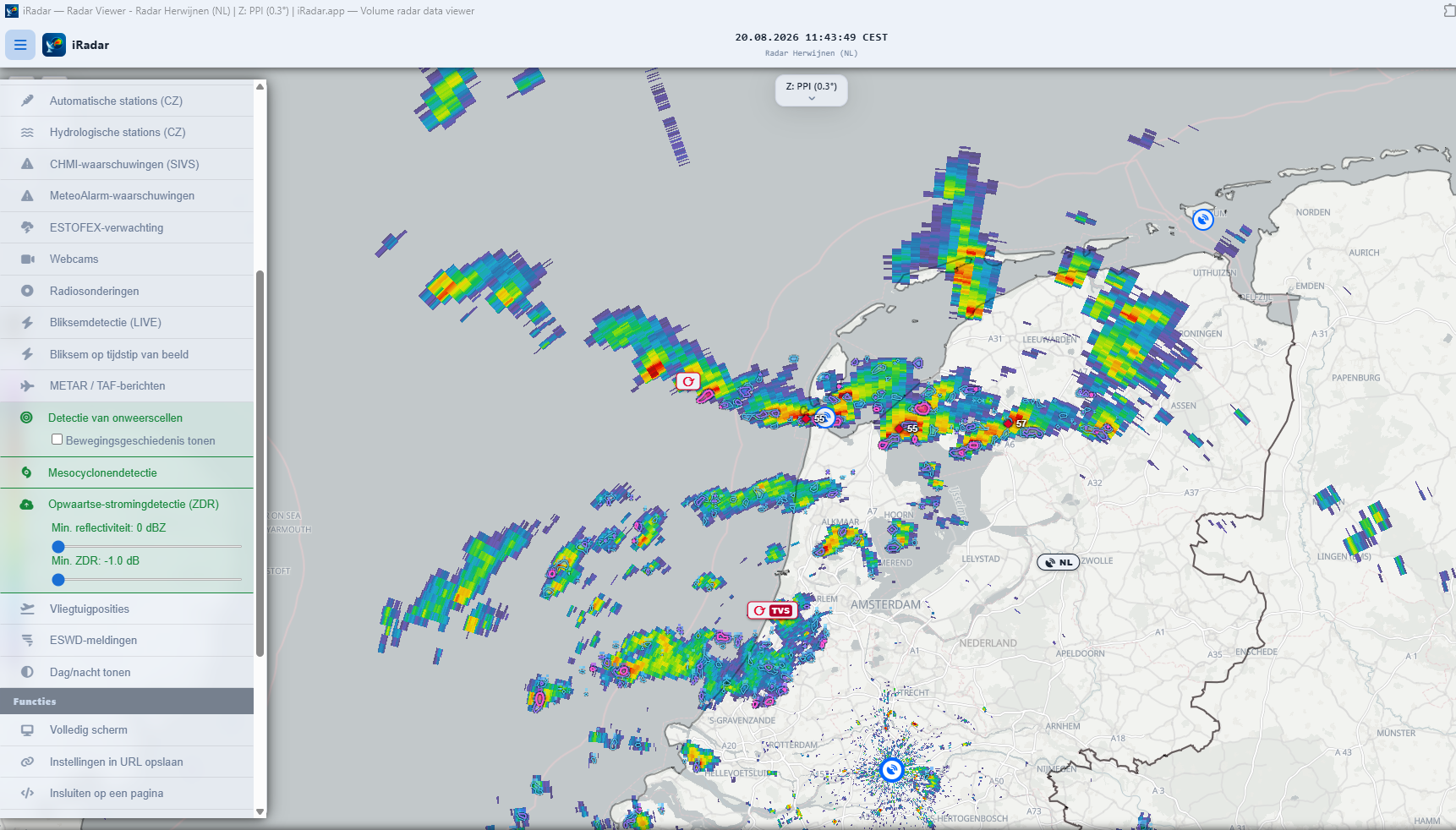Toggle Dag/nacht tonen overlay

[x=127, y=672]
